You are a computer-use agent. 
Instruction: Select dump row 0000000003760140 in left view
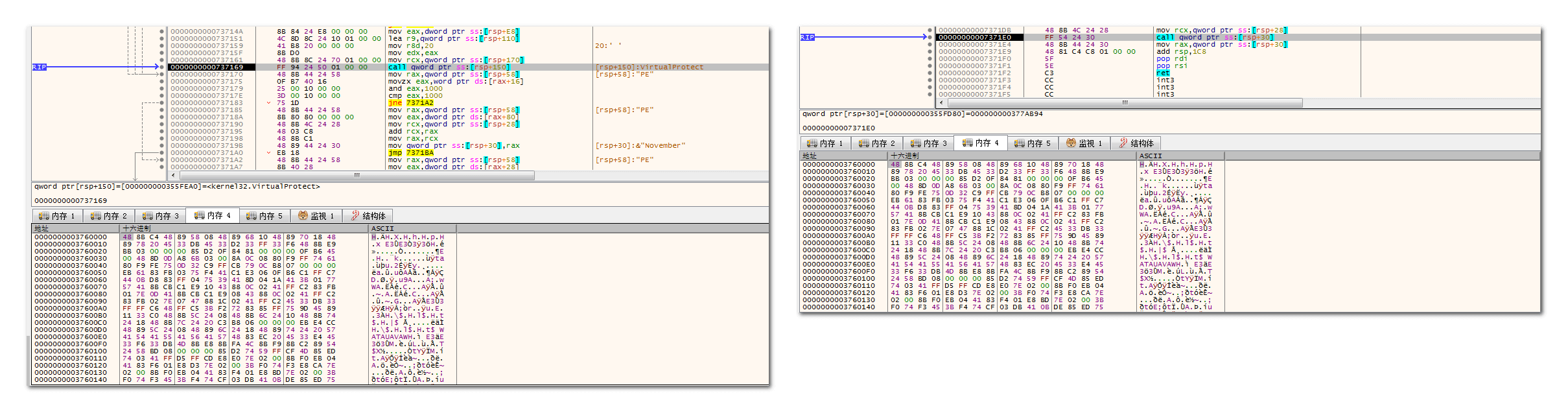click(x=240, y=379)
